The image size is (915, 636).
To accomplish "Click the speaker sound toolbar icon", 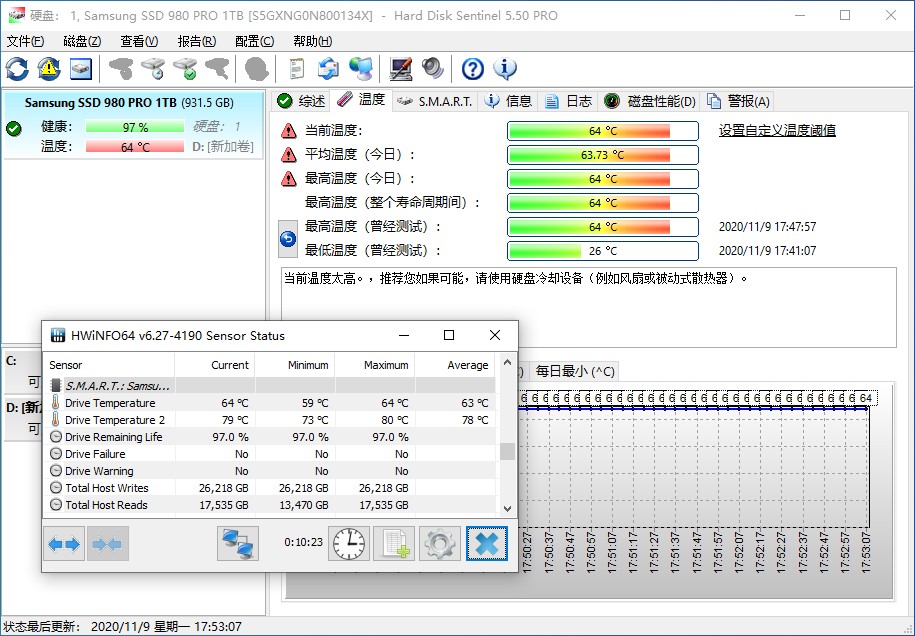I will click(x=432, y=69).
